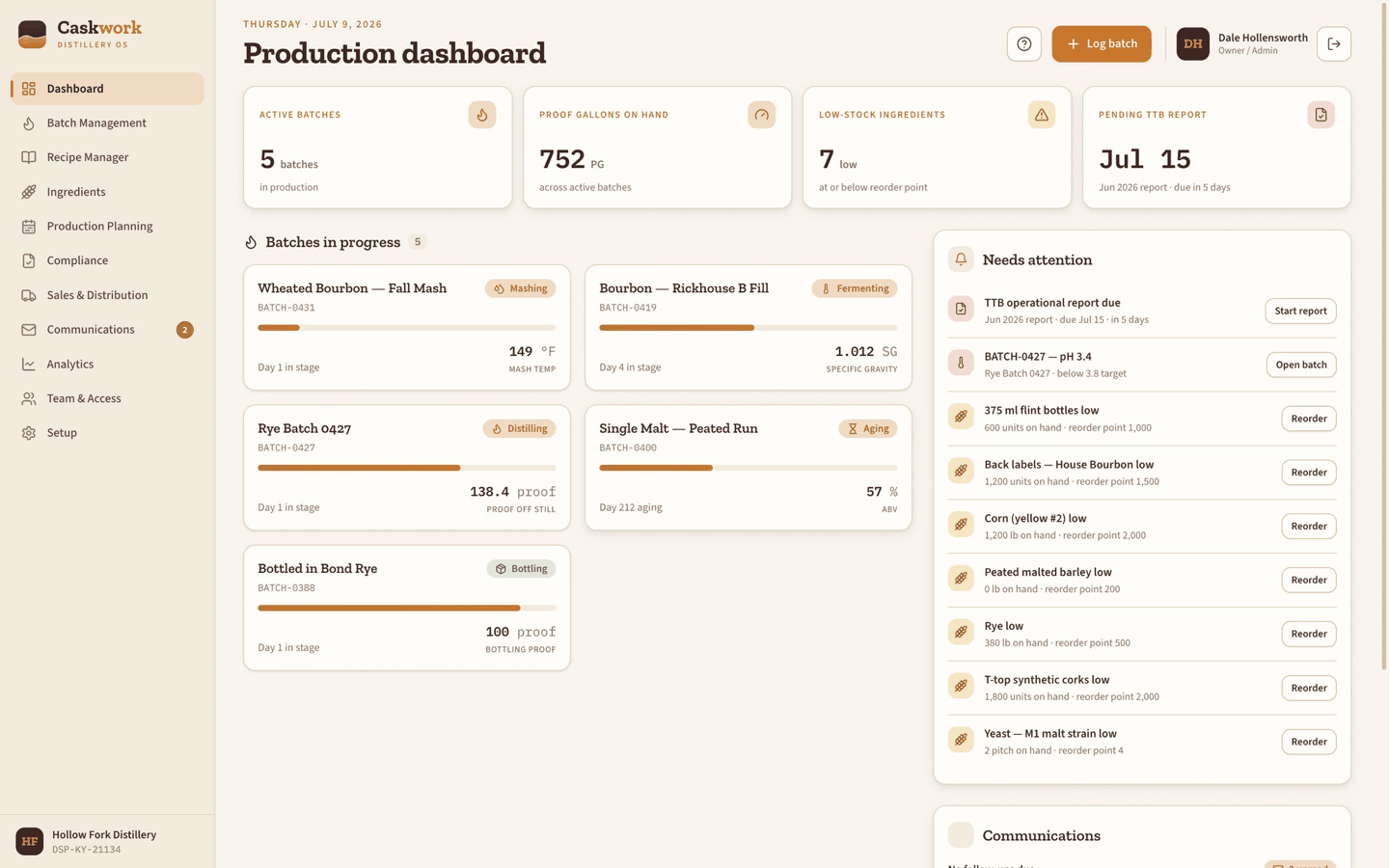Click the DH user avatar
Image resolution: width=1389 pixels, height=868 pixels.
tap(1192, 43)
